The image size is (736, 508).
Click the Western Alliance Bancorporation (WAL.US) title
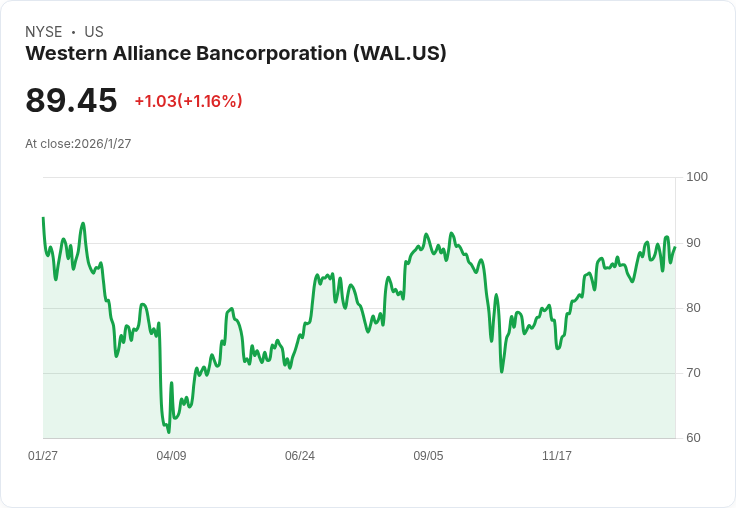(236, 53)
